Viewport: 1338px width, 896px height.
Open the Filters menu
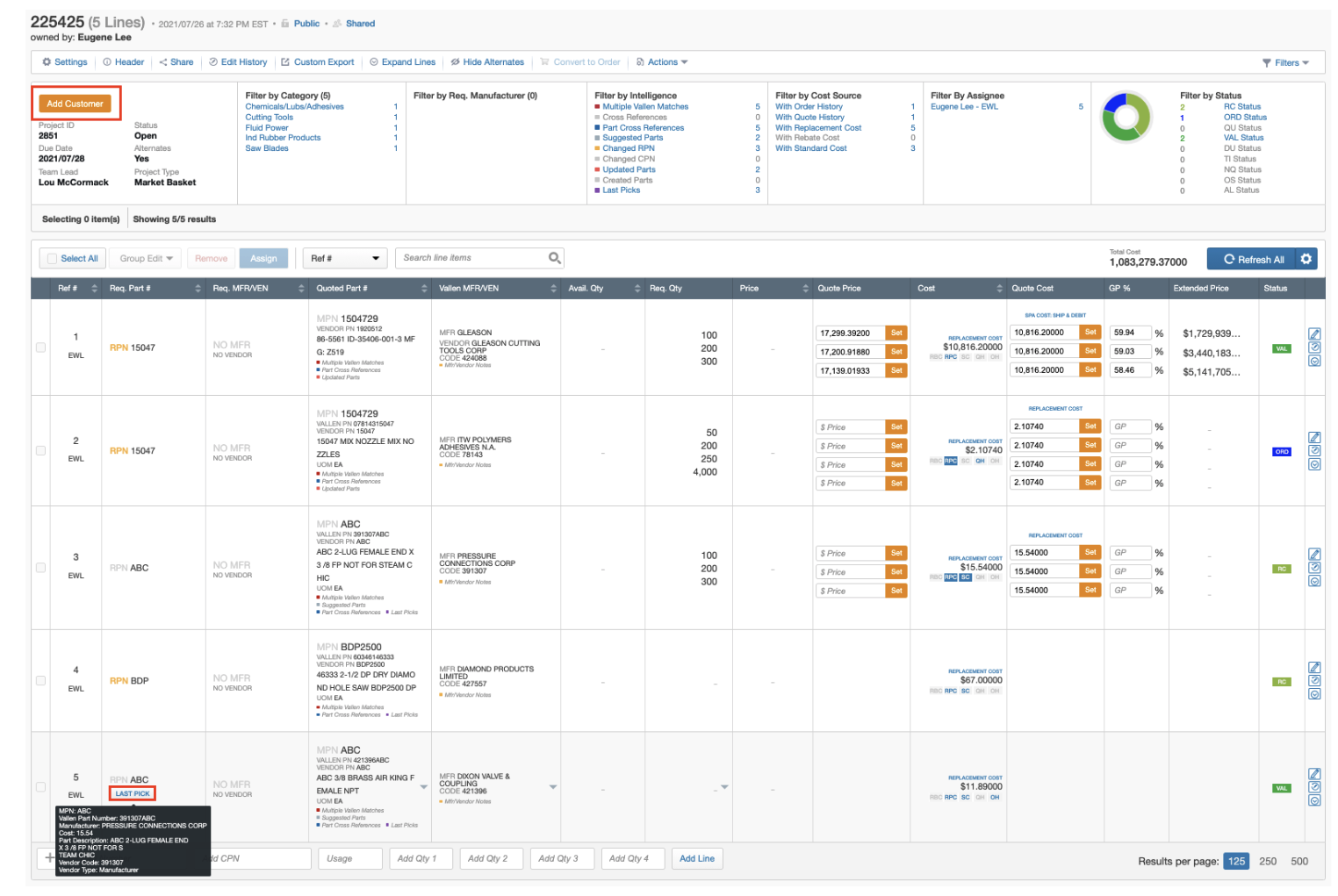point(1284,61)
